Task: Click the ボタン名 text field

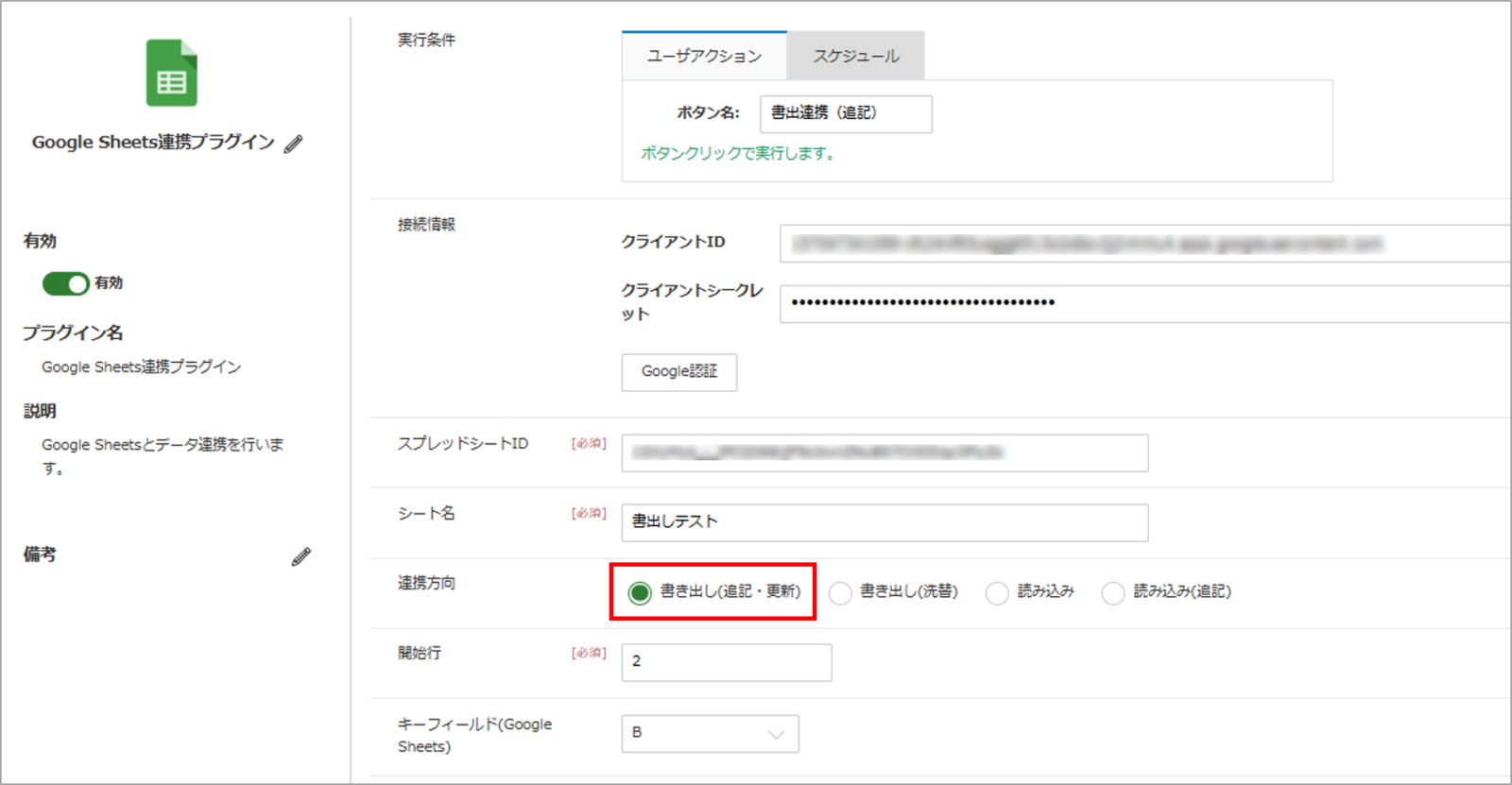Action: click(x=846, y=113)
